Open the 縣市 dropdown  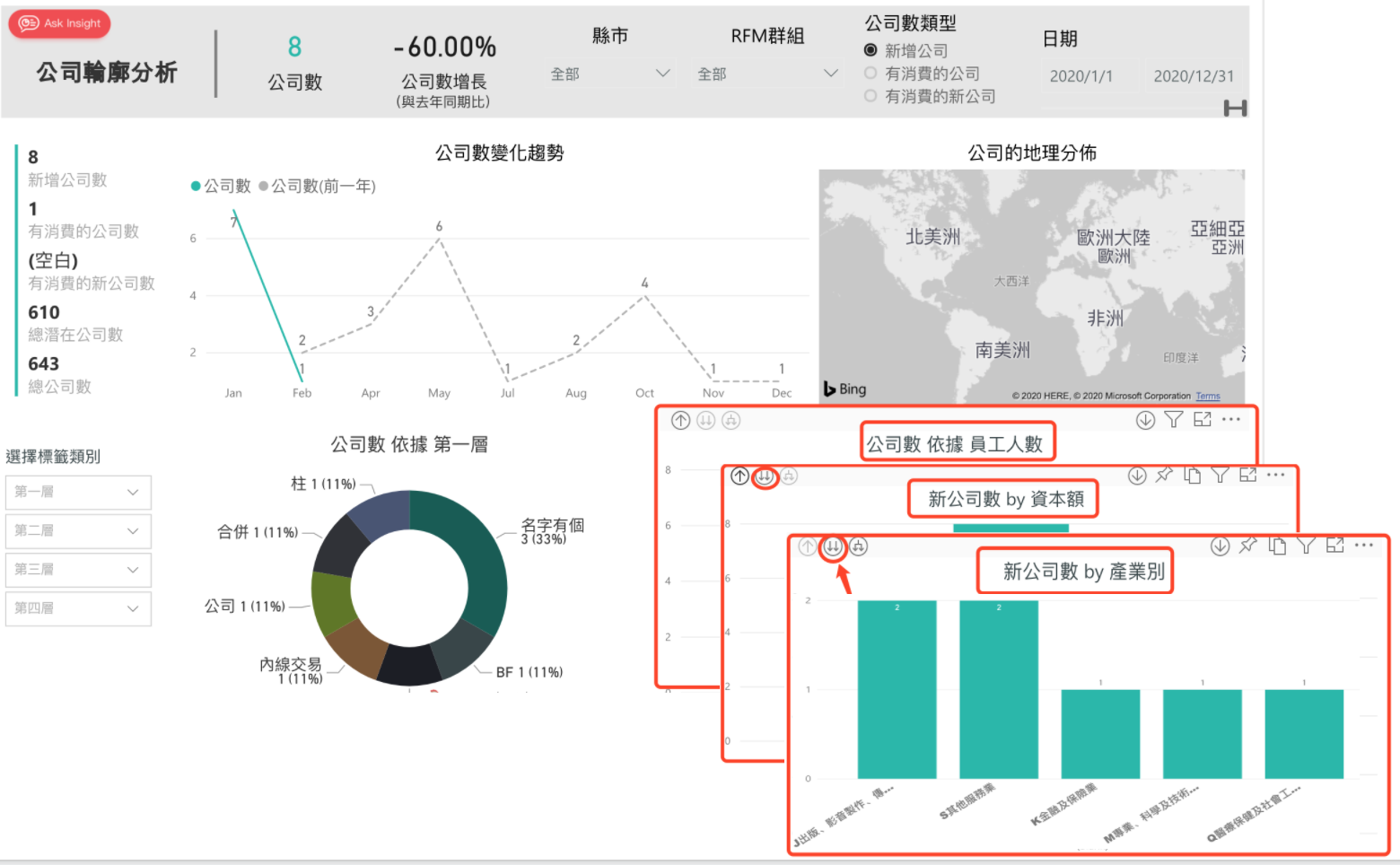click(610, 74)
